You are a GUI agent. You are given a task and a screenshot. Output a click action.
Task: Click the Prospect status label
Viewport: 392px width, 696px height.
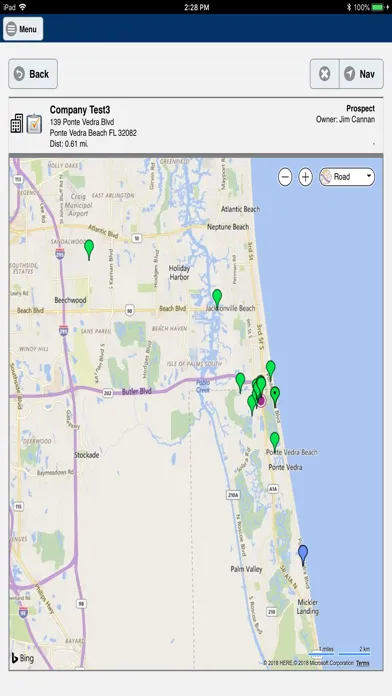[360, 108]
